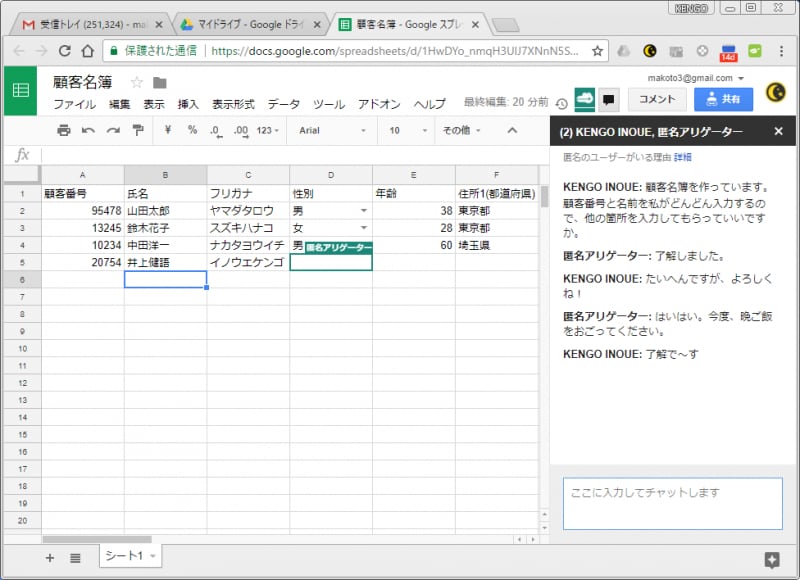Open the その他 toolbar dropdown

(460, 130)
